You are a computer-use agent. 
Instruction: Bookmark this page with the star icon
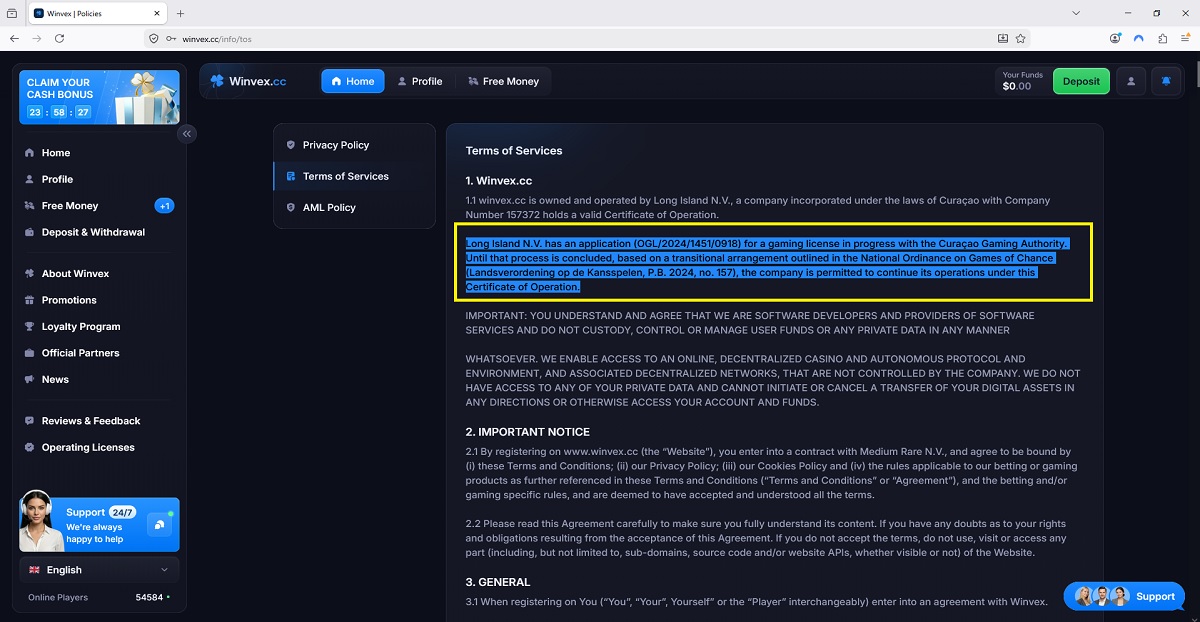pos(1021,38)
